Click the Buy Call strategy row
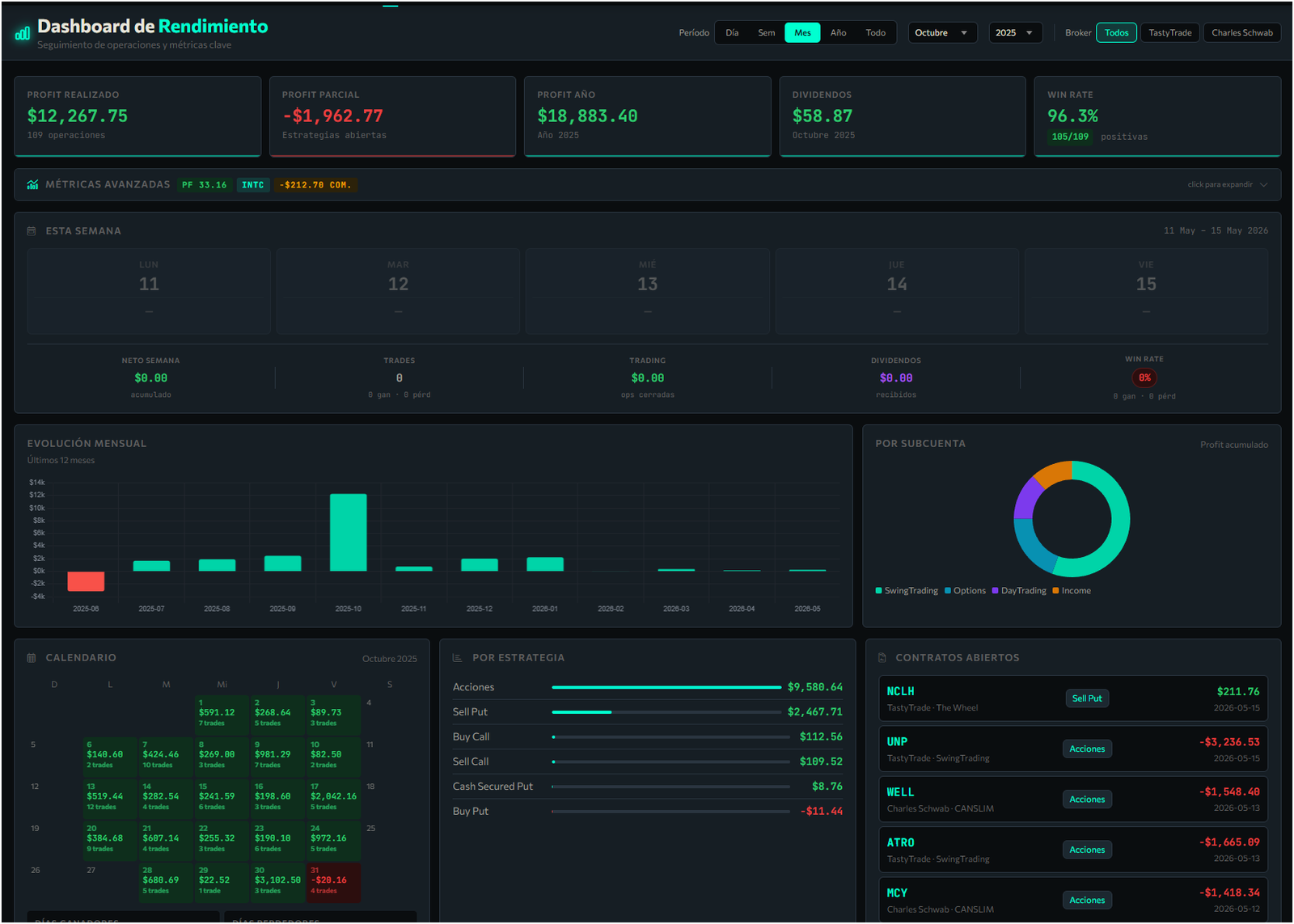This screenshot has width=1294, height=924. pyautogui.click(x=648, y=737)
